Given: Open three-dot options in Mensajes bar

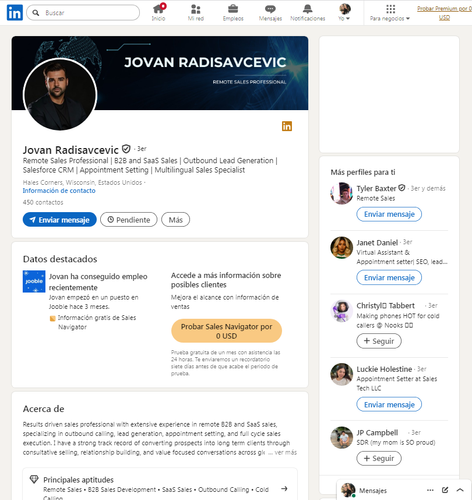Looking at the screenshot, I should 430,490.
